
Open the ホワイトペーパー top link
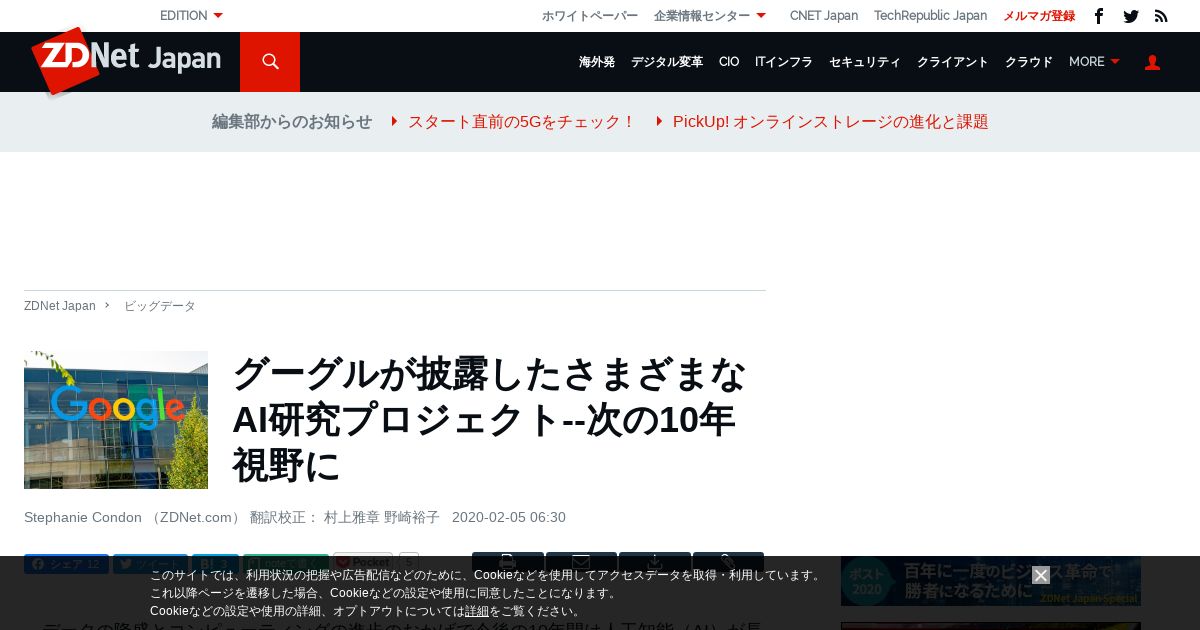pyautogui.click(x=590, y=16)
